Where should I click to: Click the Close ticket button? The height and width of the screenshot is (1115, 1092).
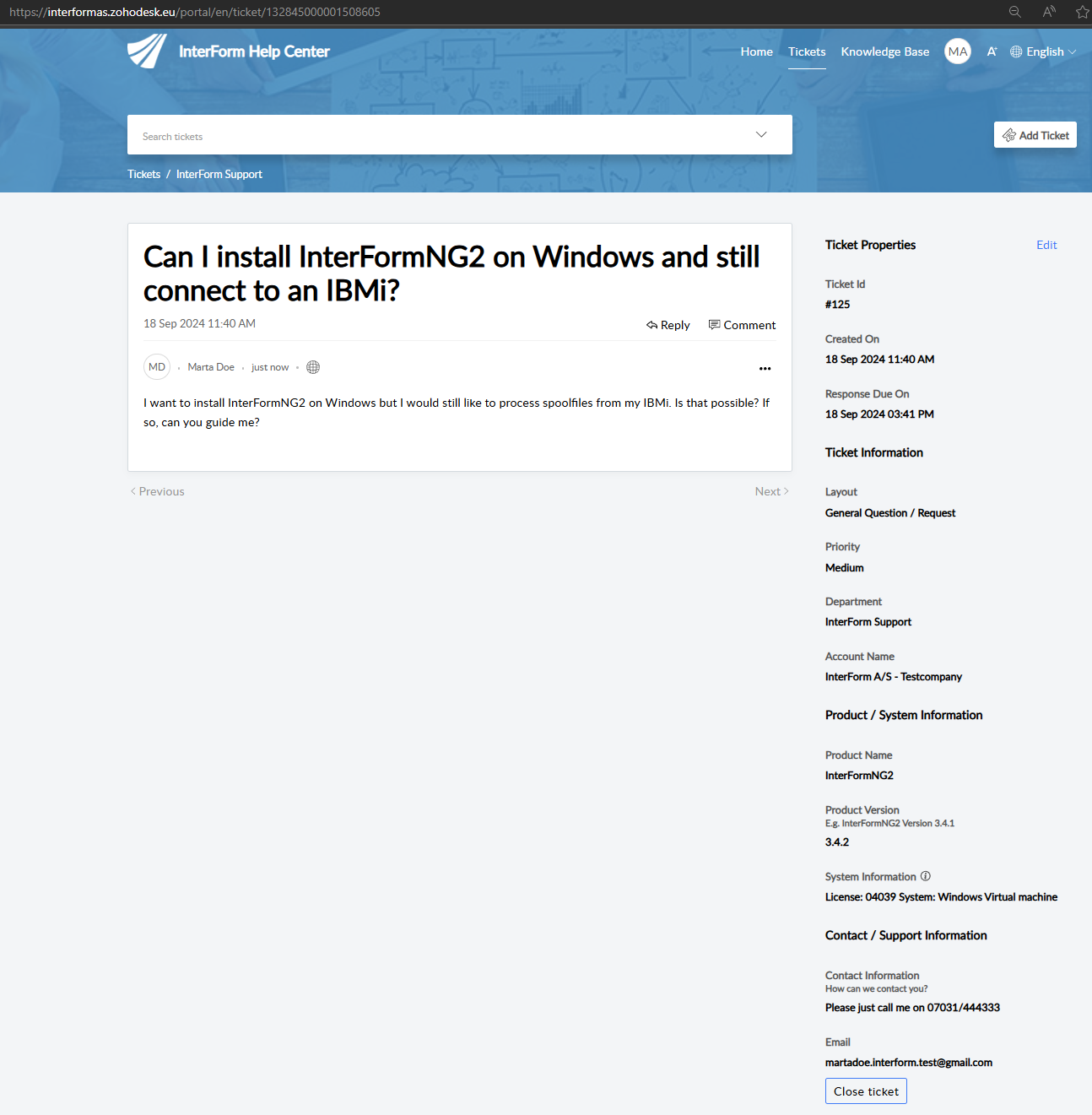(x=866, y=1091)
